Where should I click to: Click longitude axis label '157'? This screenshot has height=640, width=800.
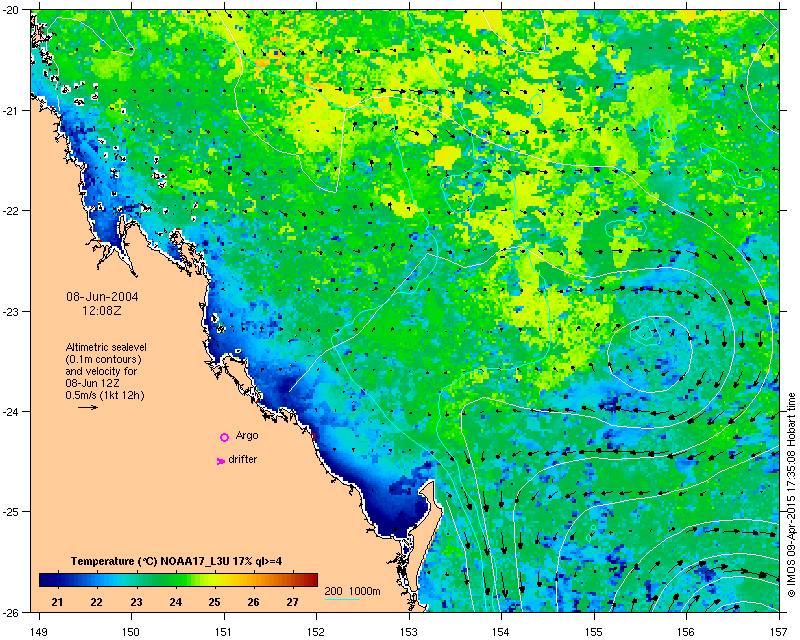click(x=779, y=632)
